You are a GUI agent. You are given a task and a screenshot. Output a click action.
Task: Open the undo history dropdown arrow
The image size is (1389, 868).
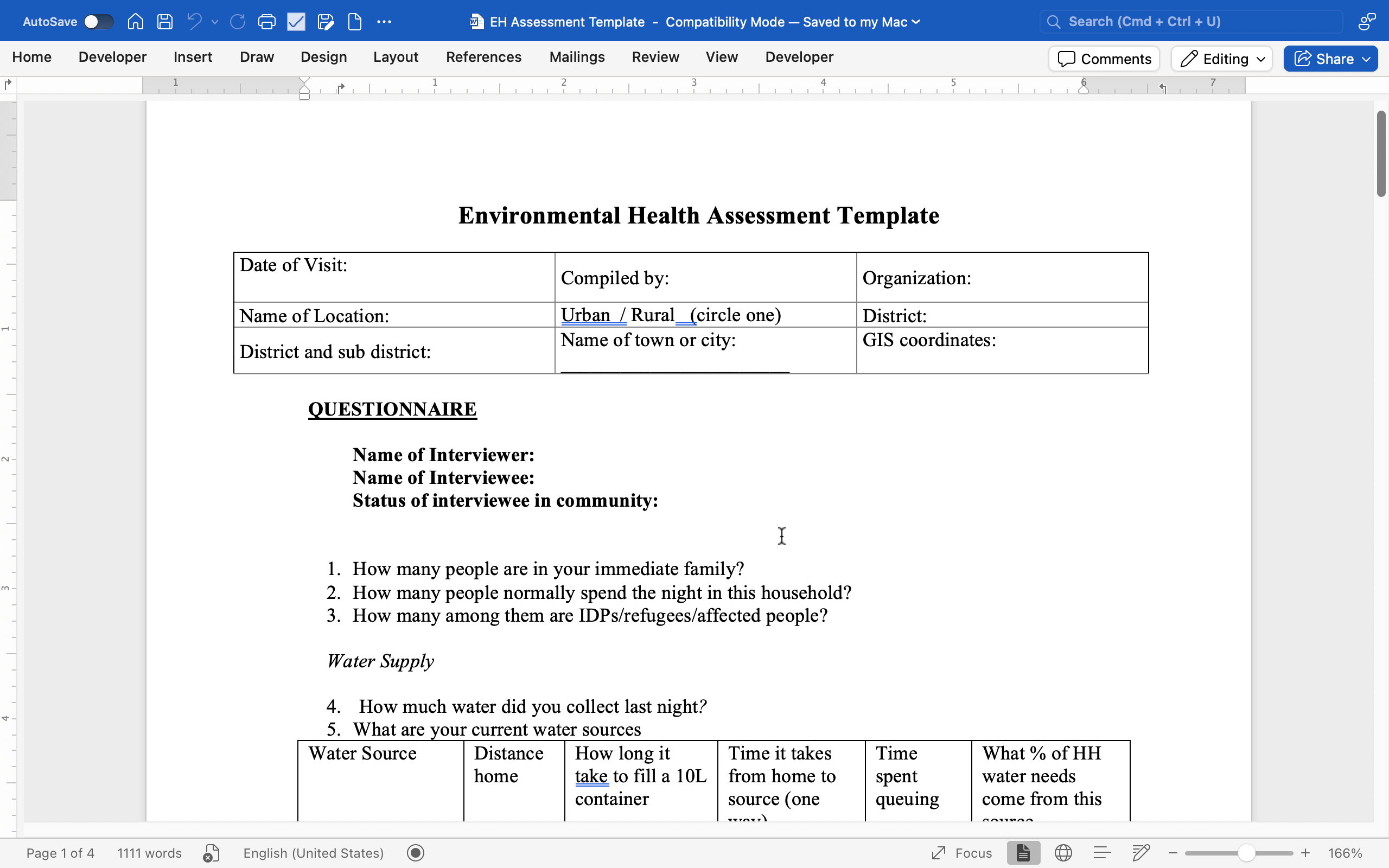point(215,22)
